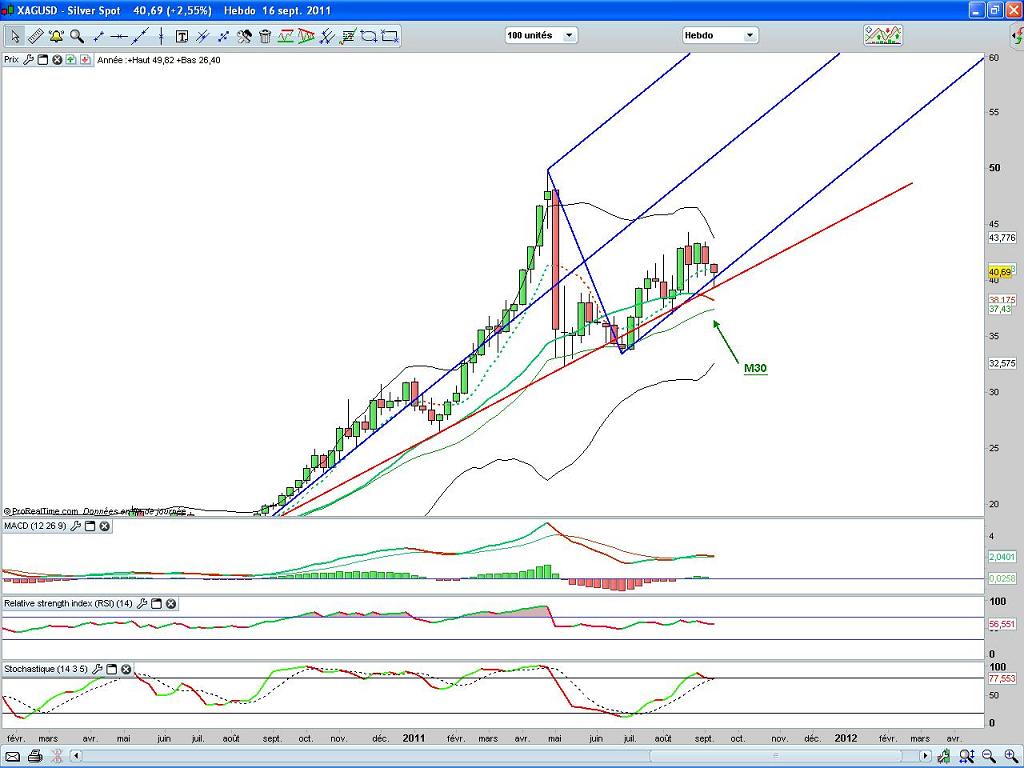Open the Hebdo timeframe dropdown
1024x768 pixels.
719,35
